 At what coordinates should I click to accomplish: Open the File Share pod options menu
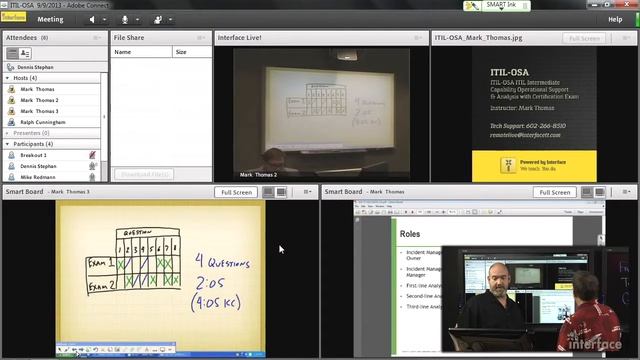(201, 38)
